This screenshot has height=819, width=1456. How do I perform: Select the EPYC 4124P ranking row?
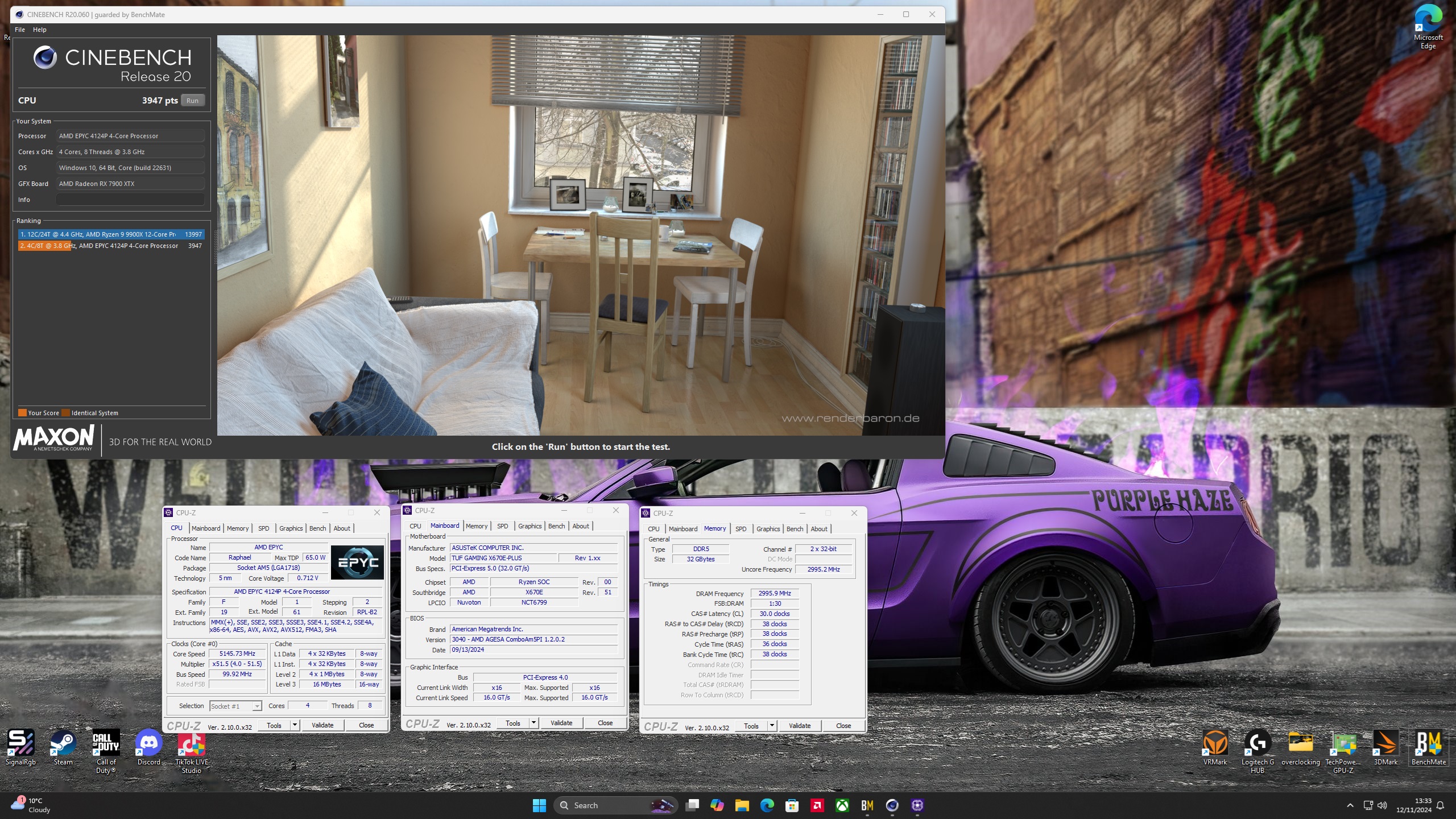click(x=111, y=246)
